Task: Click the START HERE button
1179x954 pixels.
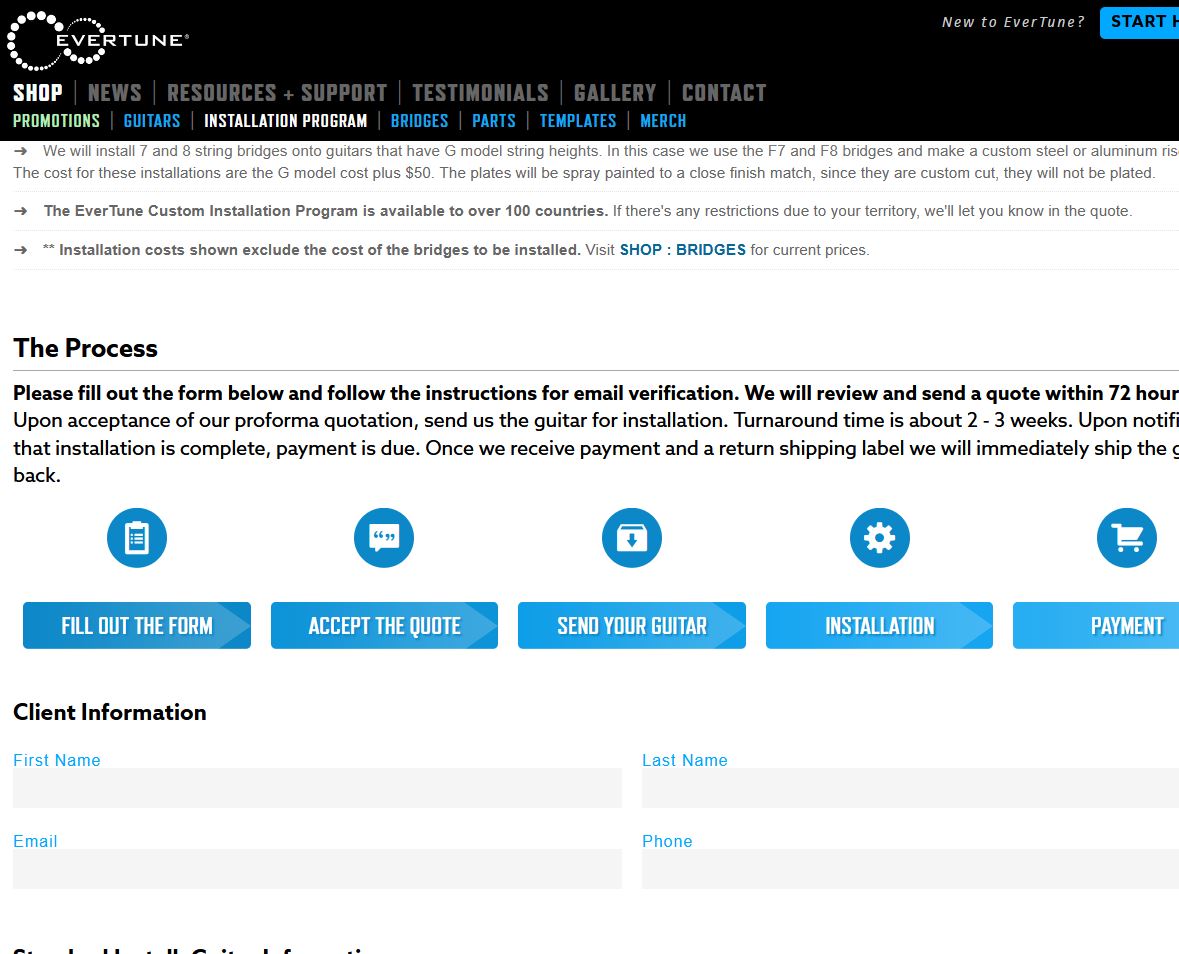Action: coord(1139,23)
